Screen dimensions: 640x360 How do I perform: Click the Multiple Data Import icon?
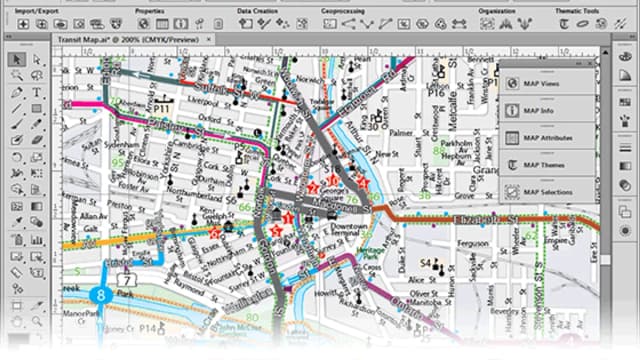[x=42, y=24]
